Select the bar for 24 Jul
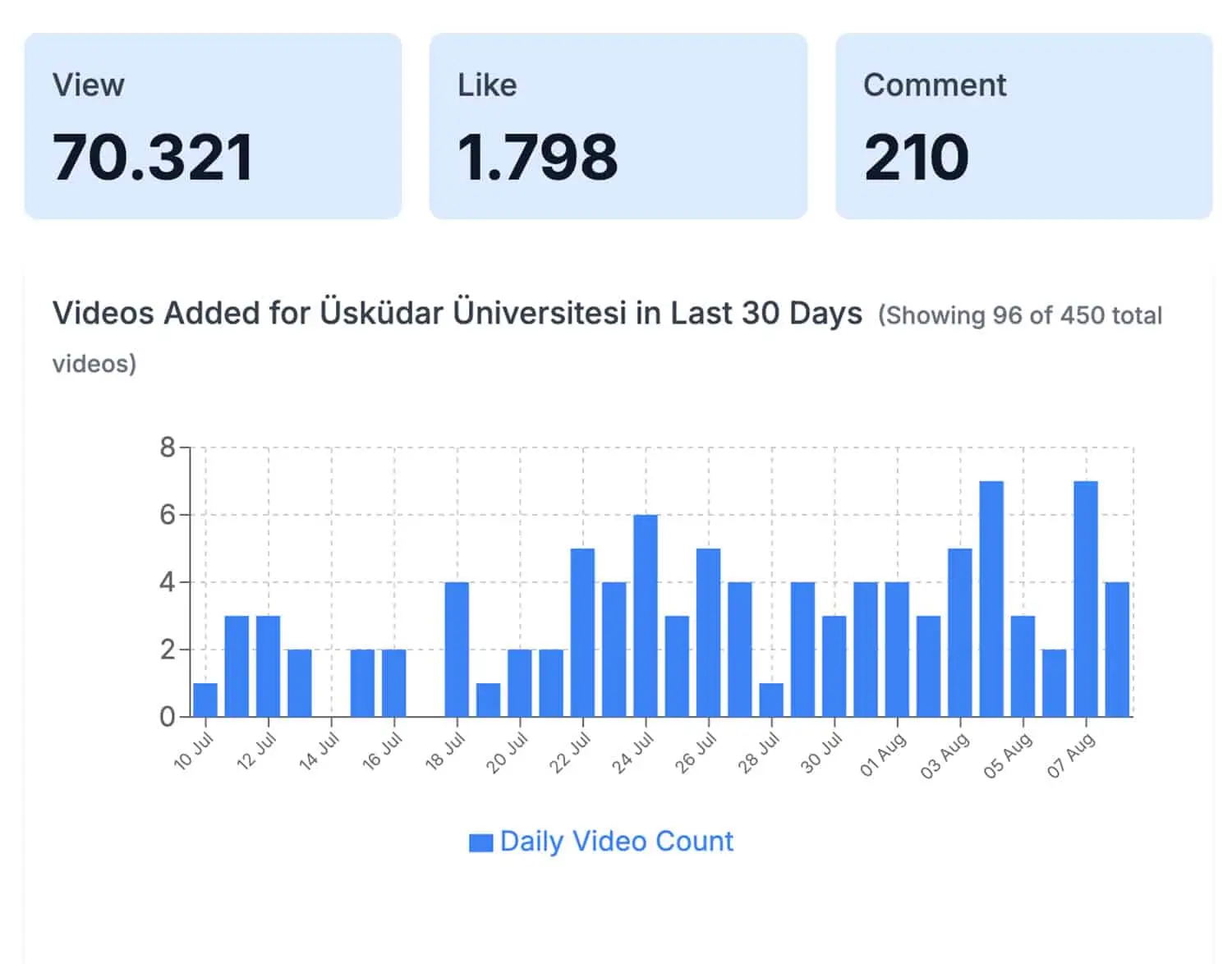 [646, 616]
